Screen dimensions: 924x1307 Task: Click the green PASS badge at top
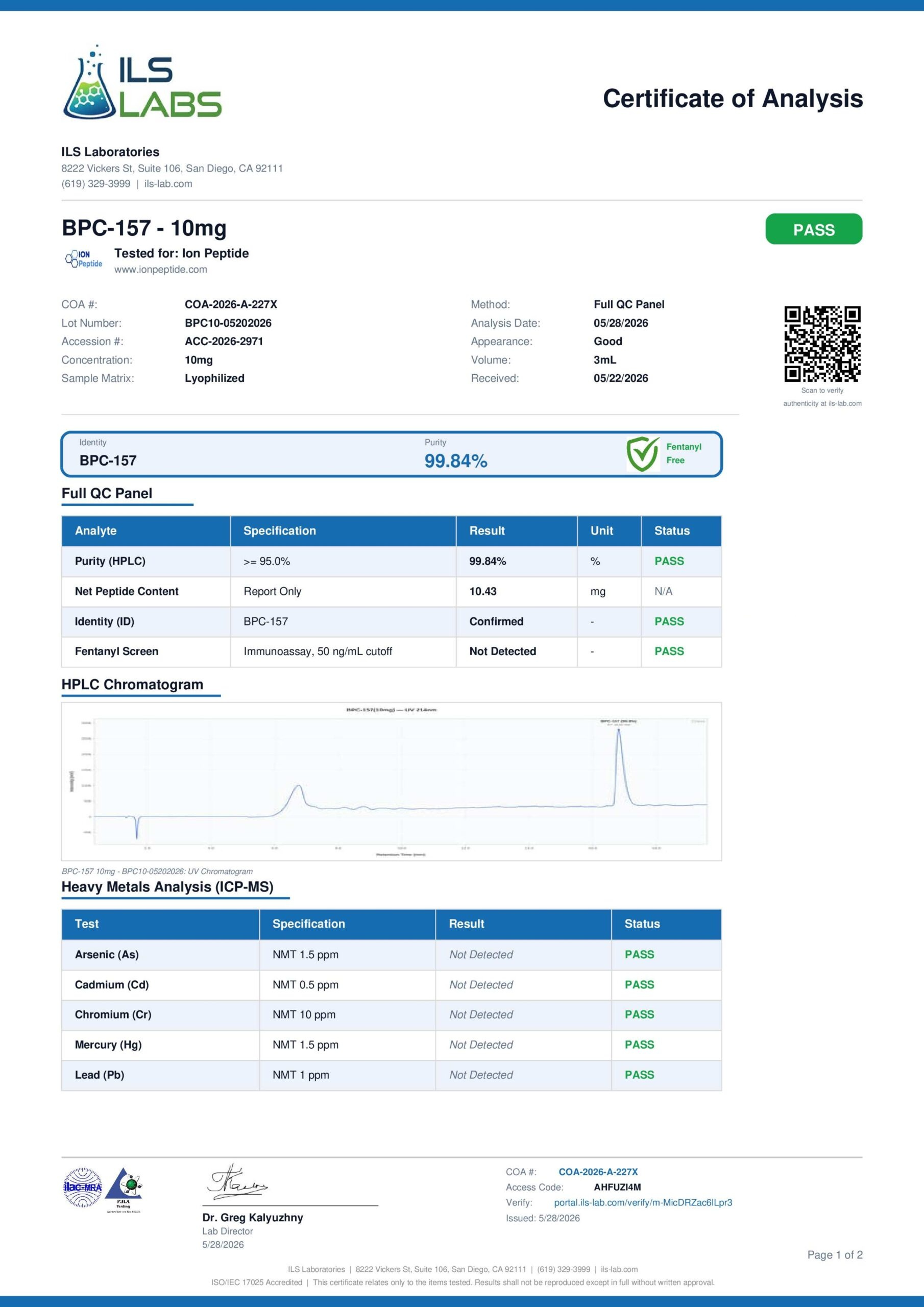(814, 229)
